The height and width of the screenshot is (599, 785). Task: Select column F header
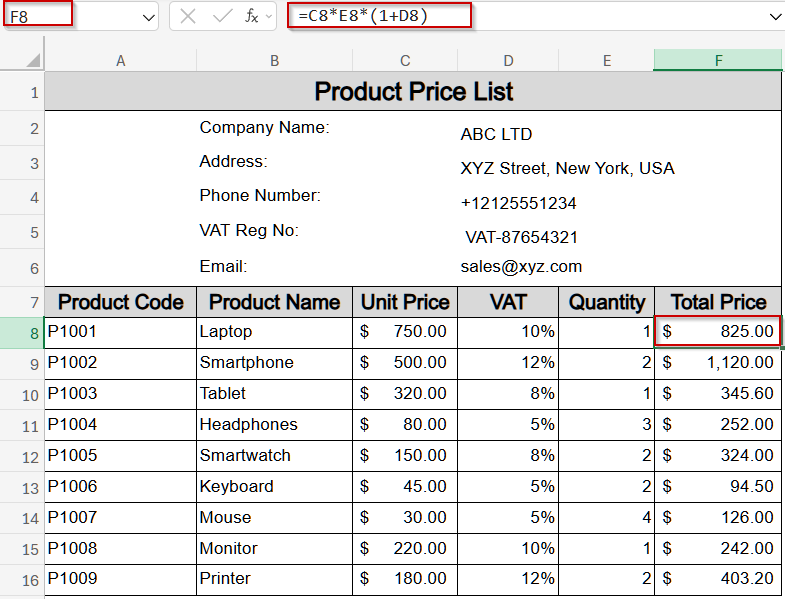pyautogui.click(x=718, y=60)
